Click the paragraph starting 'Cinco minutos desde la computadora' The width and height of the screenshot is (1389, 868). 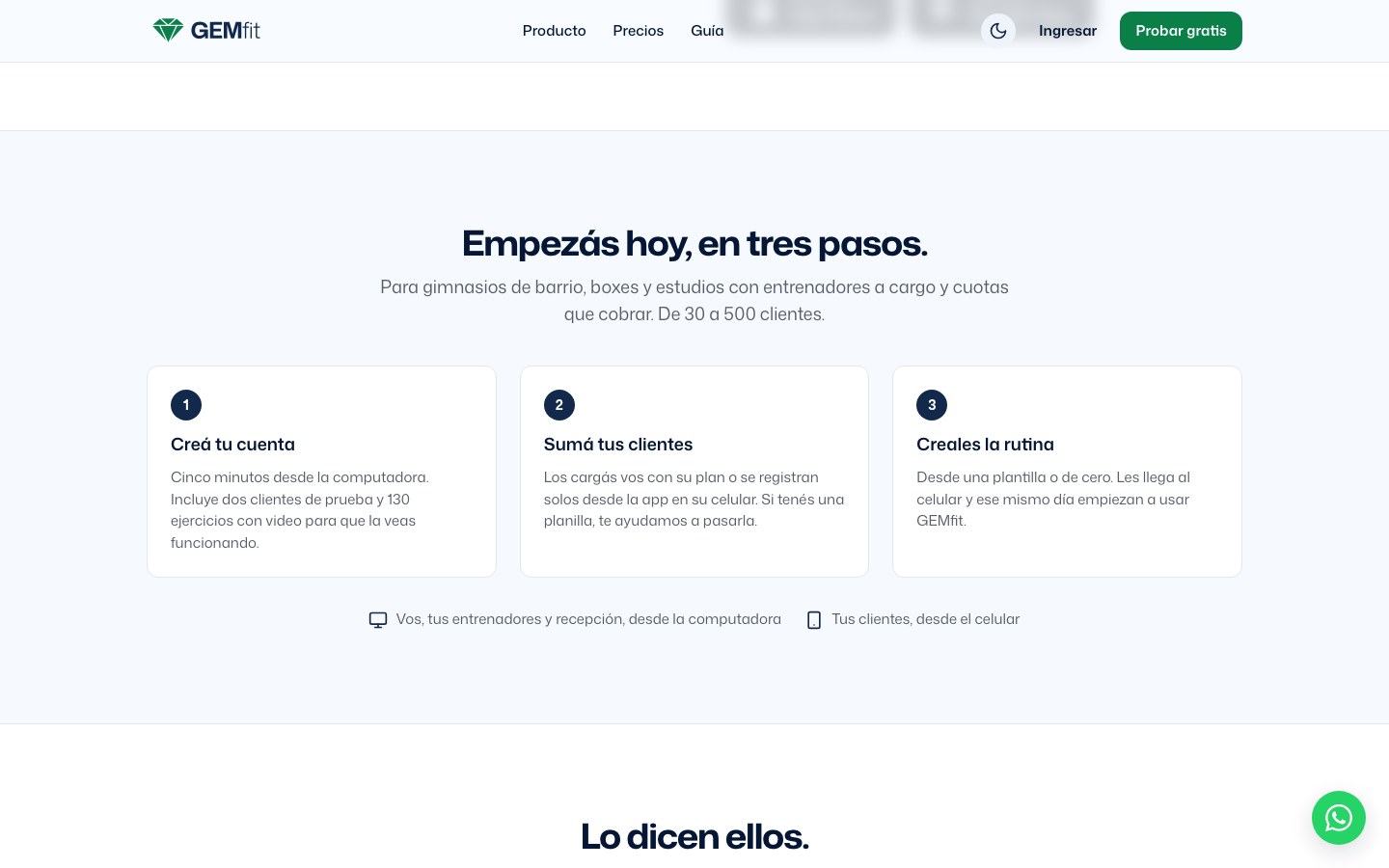[x=300, y=510]
